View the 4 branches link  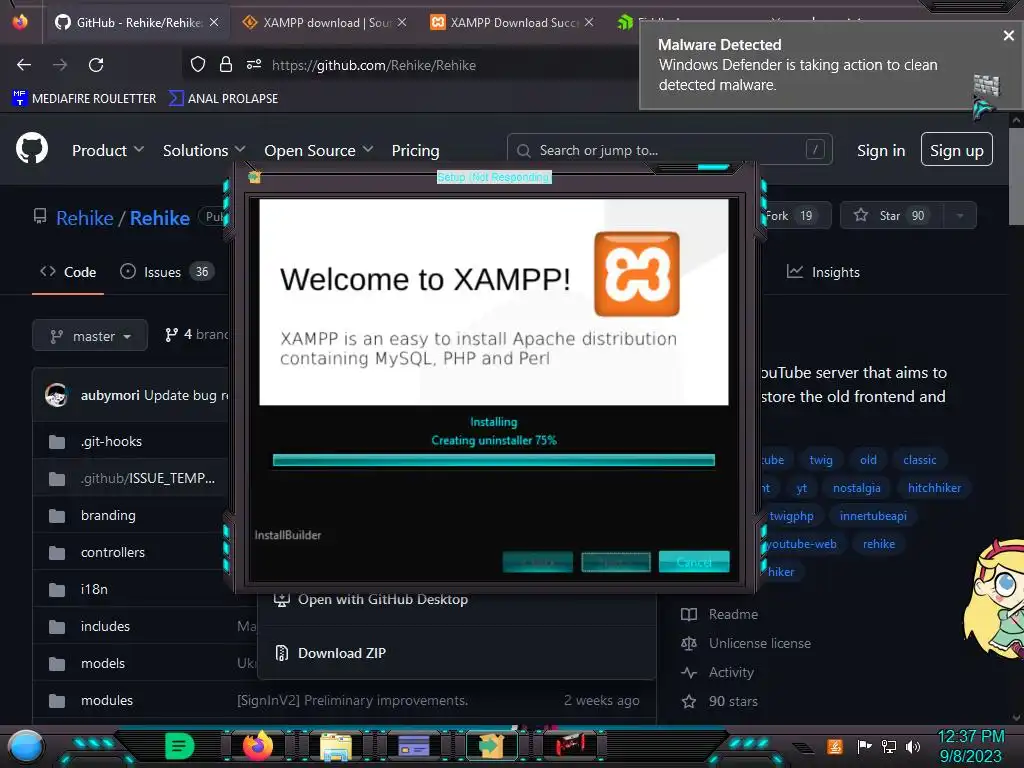point(196,334)
